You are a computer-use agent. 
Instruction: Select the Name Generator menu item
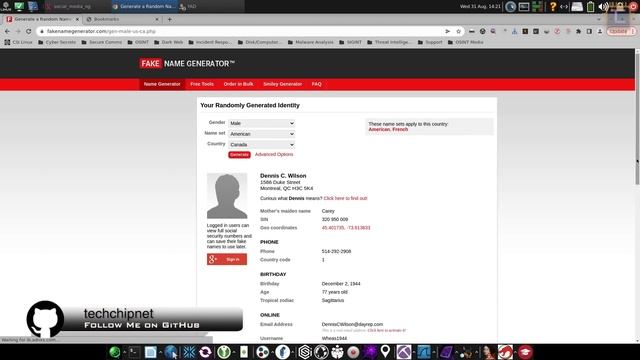[162, 84]
